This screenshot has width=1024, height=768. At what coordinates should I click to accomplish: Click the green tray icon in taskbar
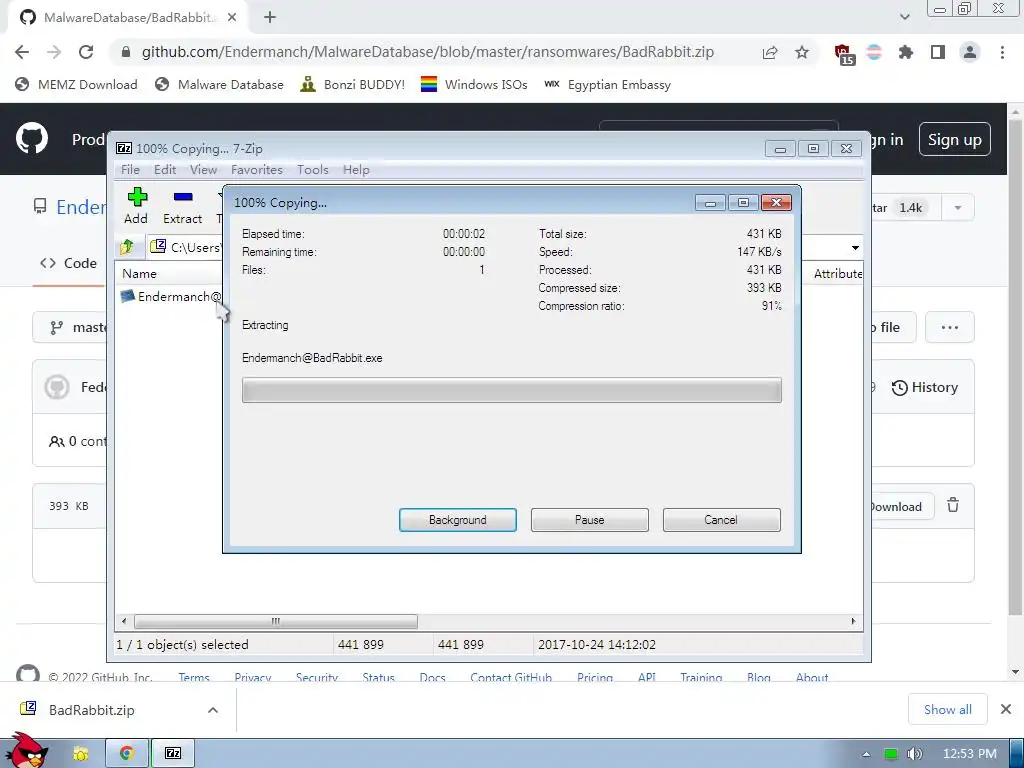890,754
